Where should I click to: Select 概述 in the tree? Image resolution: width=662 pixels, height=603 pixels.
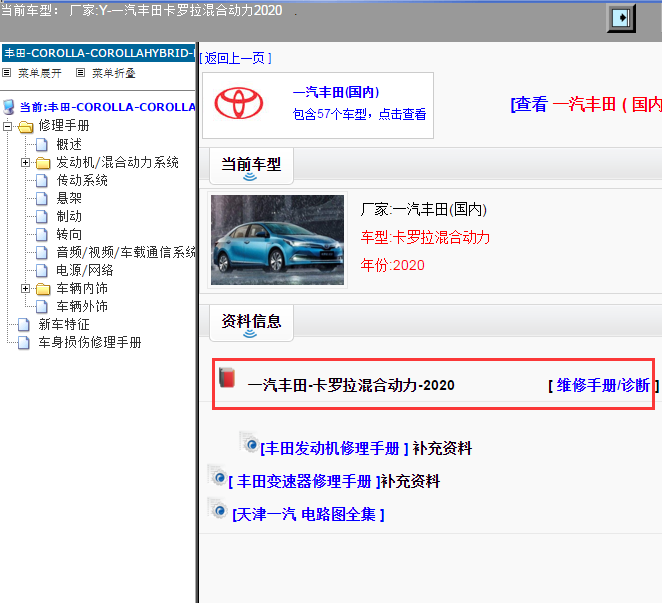69,144
